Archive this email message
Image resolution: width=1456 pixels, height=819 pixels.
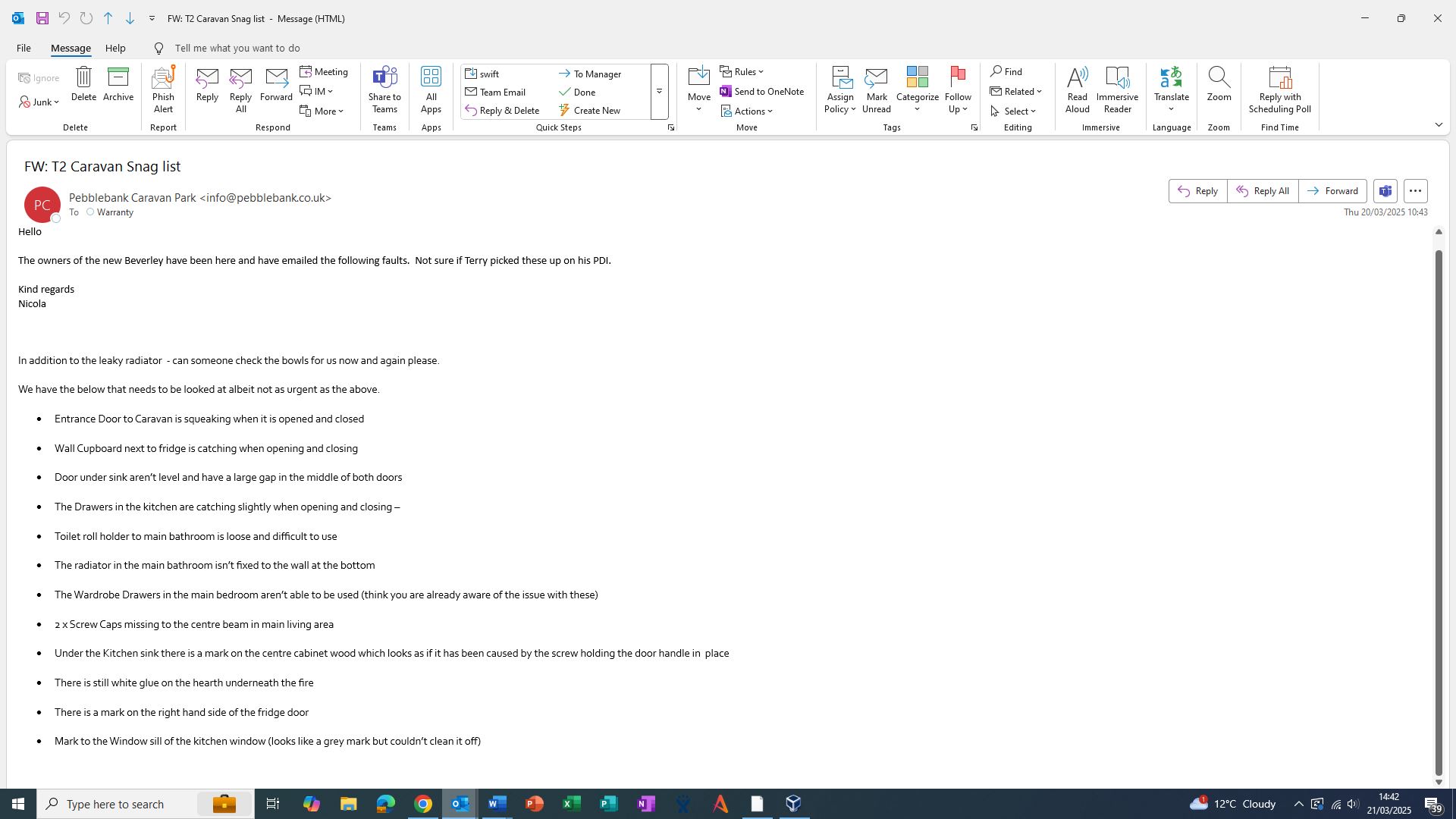118,84
